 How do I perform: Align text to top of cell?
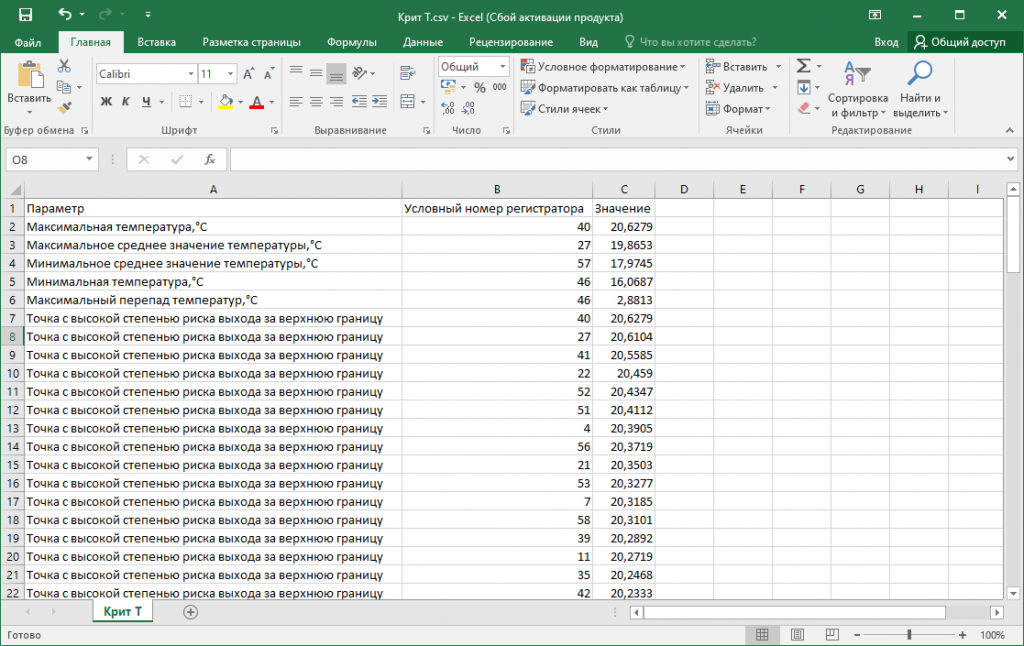[296, 73]
